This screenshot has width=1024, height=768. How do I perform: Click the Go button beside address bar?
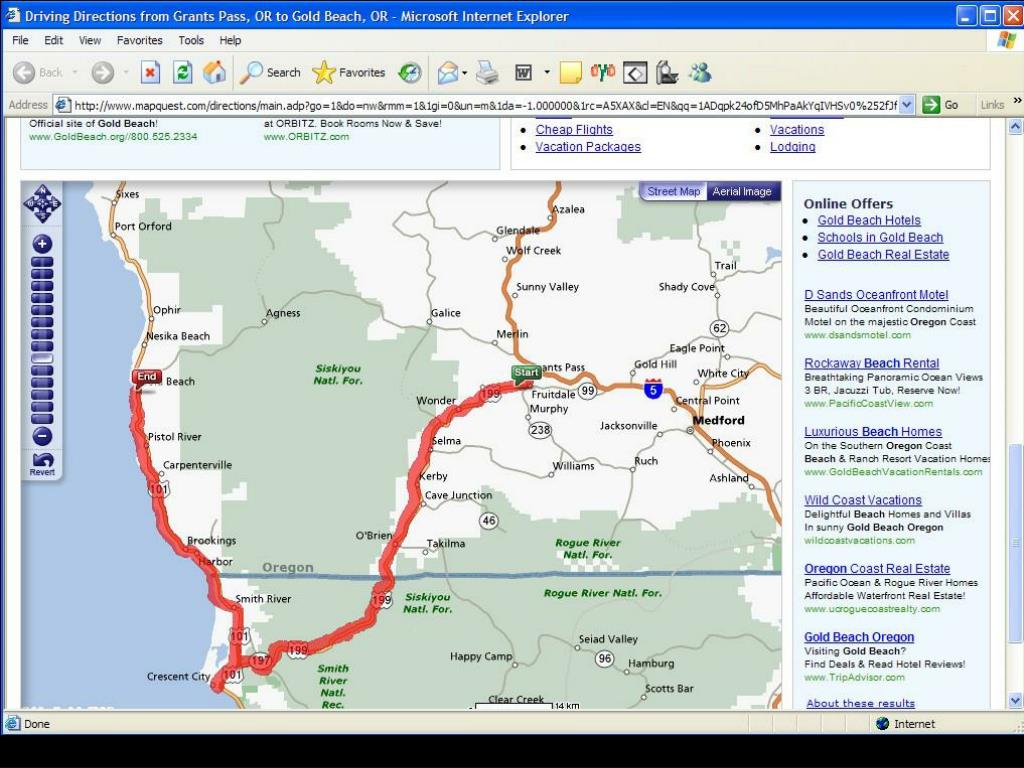pos(940,104)
